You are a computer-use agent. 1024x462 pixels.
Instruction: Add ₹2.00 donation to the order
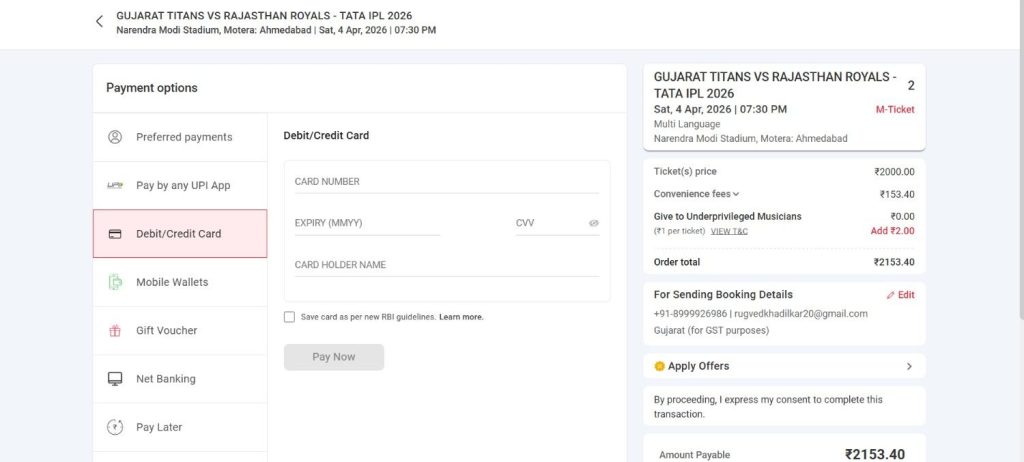click(x=892, y=231)
